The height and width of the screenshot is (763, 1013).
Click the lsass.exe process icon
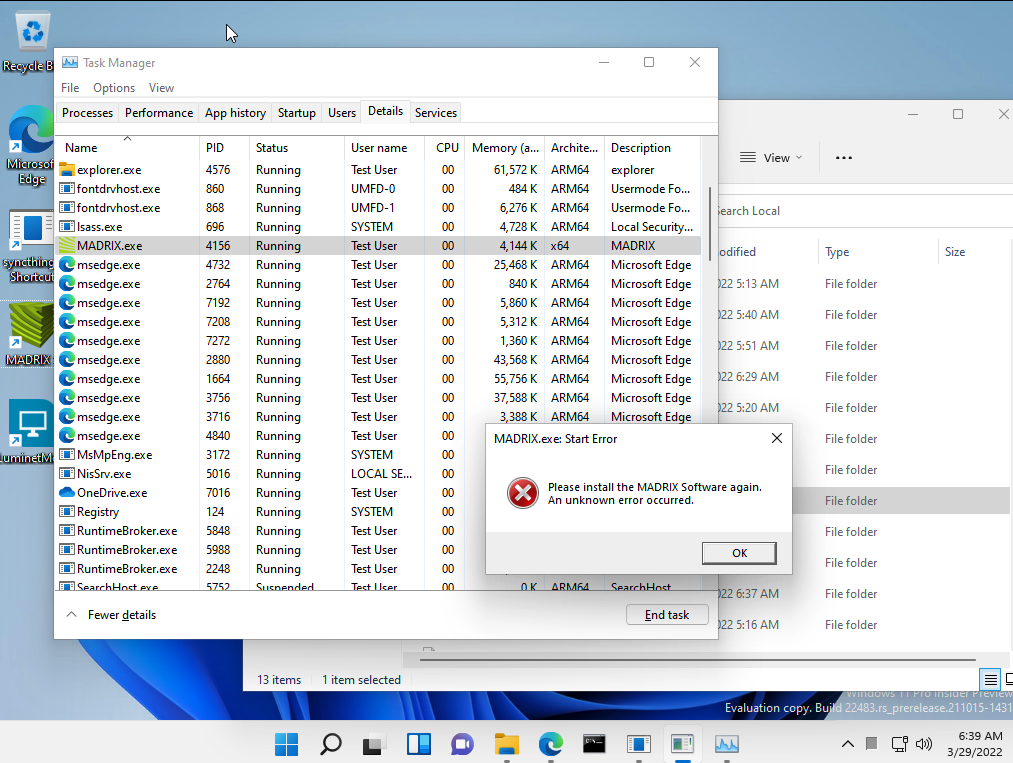click(x=67, y=227)
